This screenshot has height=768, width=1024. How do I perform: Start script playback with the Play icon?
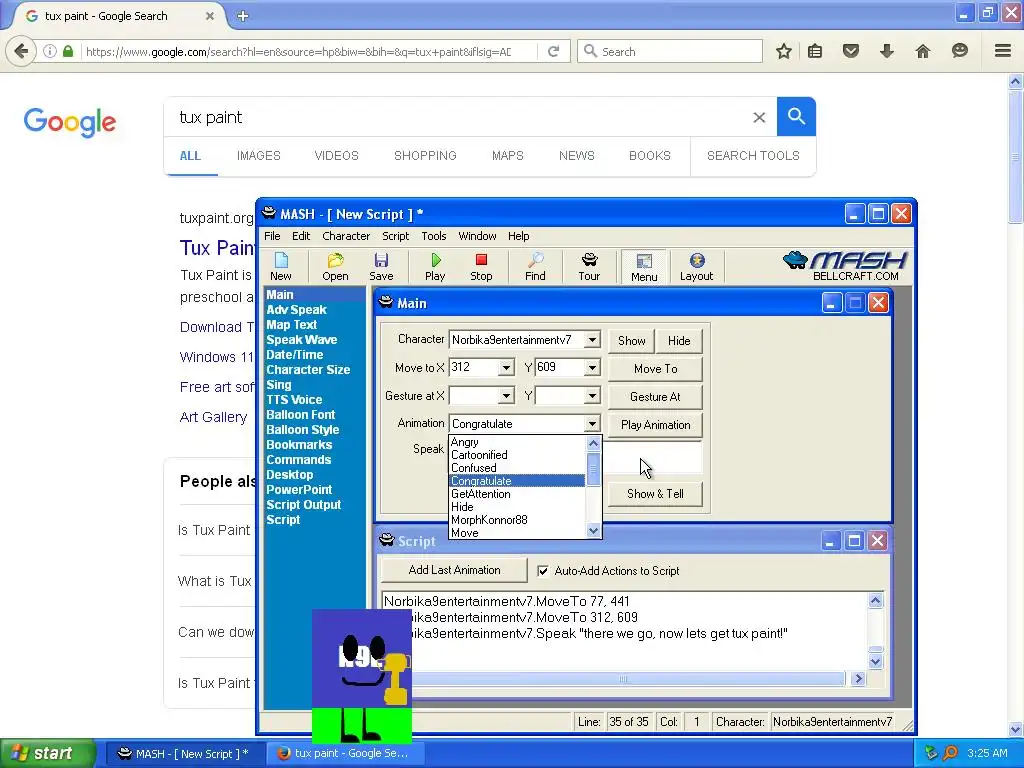click(435, 266)
